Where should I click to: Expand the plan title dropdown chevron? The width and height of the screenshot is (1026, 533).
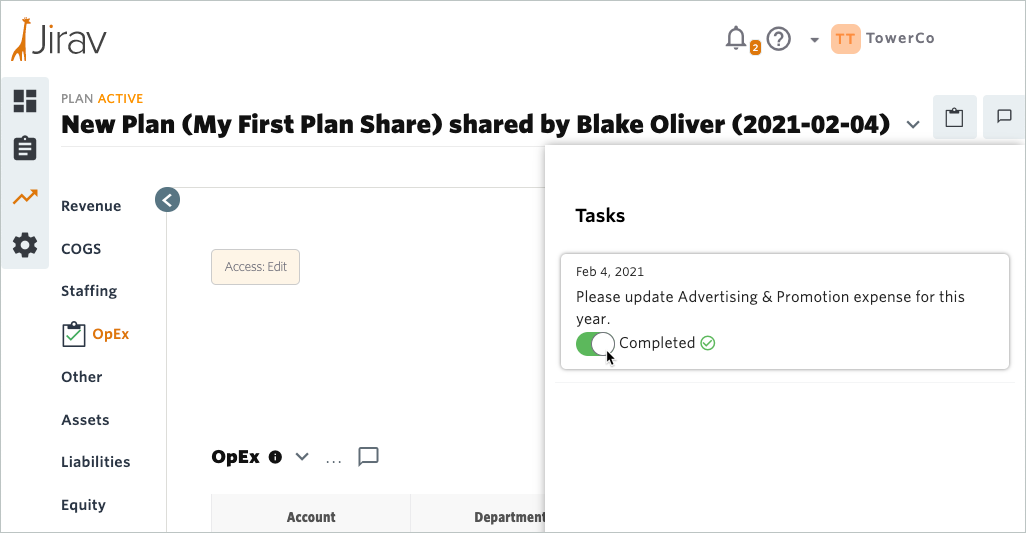pyautogui.click(x=913, y=124)
